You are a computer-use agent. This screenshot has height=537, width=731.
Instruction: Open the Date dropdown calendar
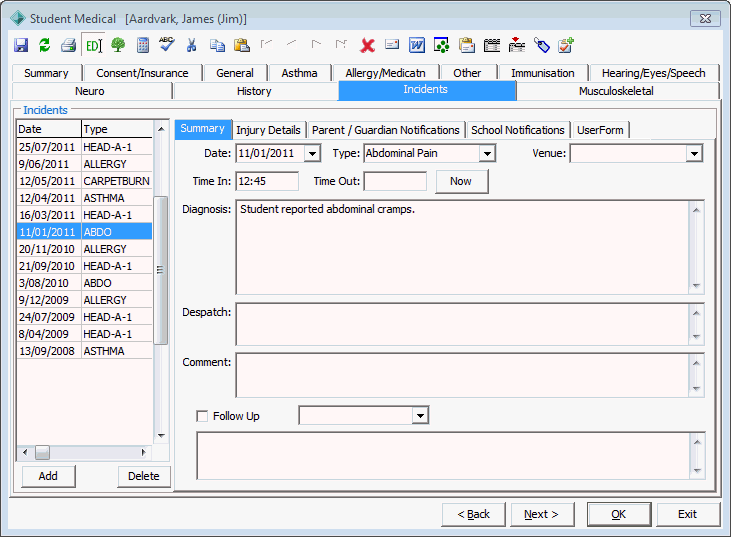tap(312, 153)
